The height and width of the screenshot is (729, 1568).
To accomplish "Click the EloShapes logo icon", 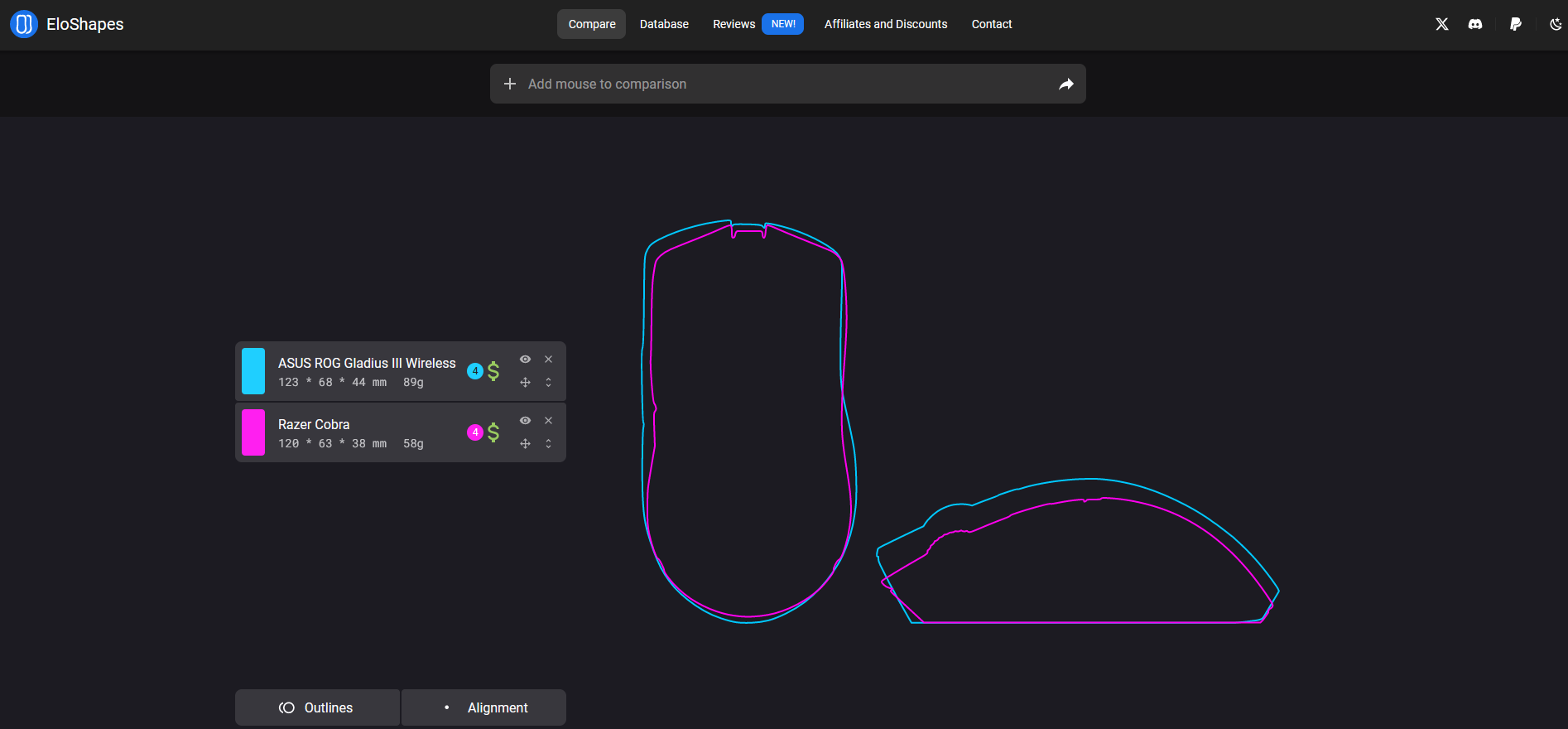I will pos(24,24).
